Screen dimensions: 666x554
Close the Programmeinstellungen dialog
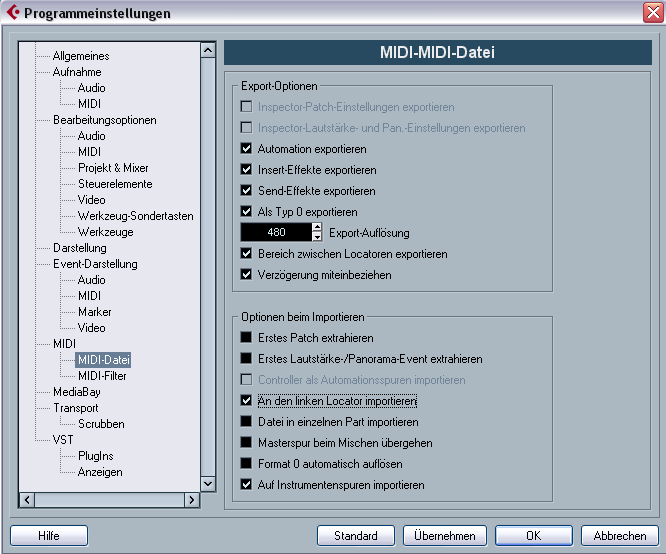click(x=653, y=12)
